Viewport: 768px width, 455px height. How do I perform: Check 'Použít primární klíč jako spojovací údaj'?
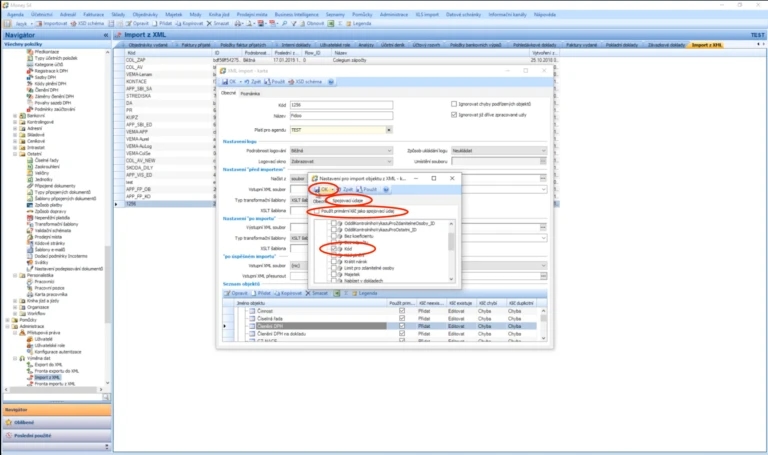point(317,212)
